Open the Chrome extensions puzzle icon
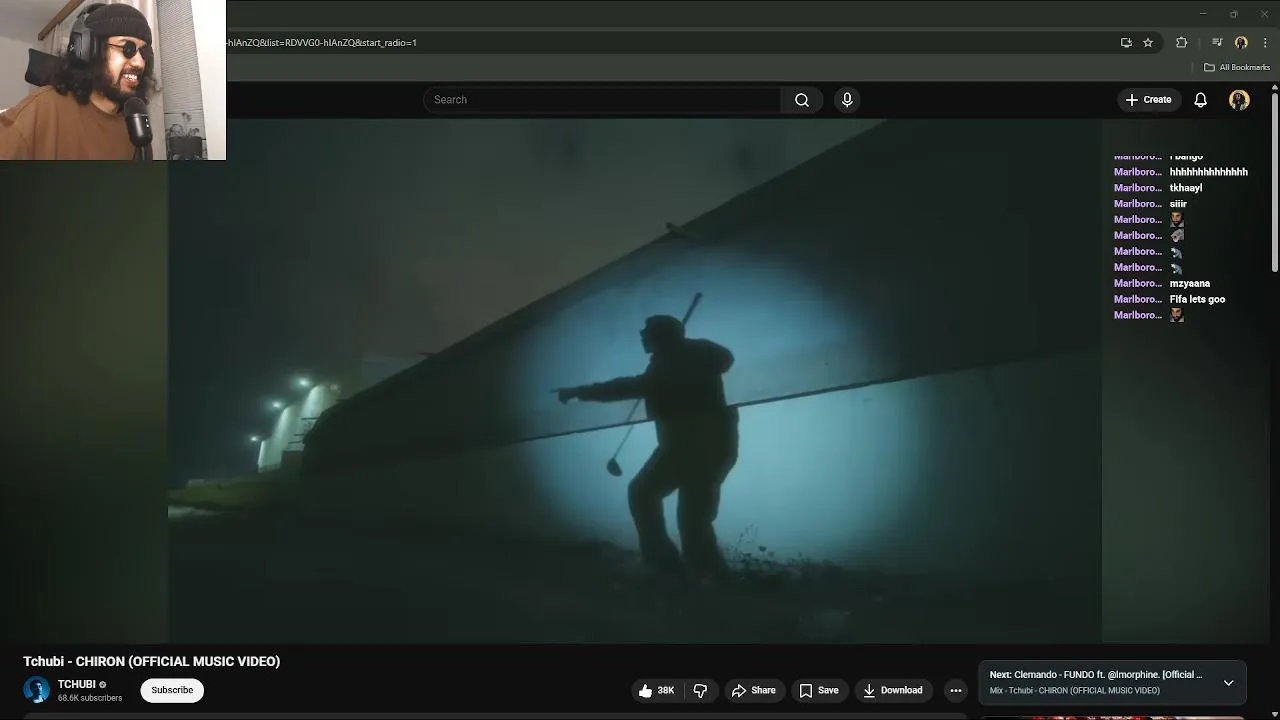 (x=1182, y=43)
